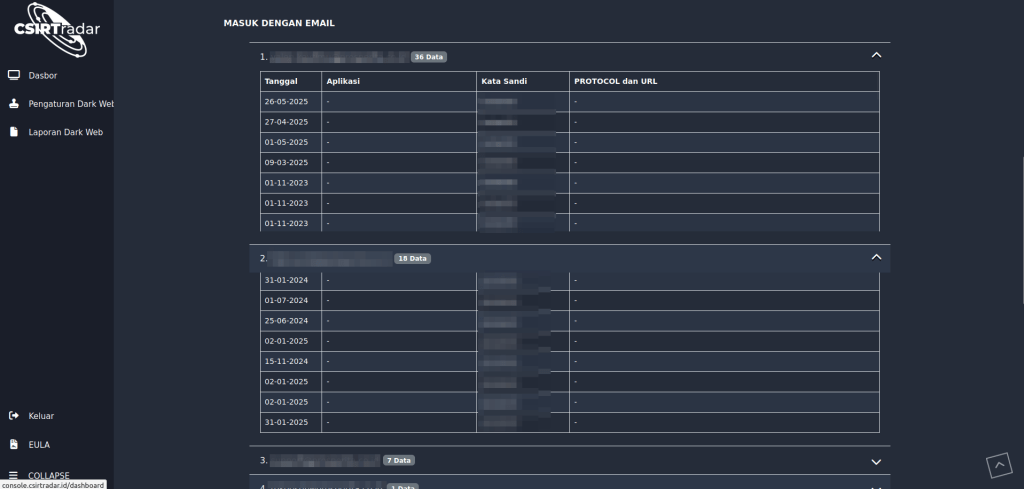Click the 7 Data badge
This screenshot has height=489, width=1024.
coord(398,460)
